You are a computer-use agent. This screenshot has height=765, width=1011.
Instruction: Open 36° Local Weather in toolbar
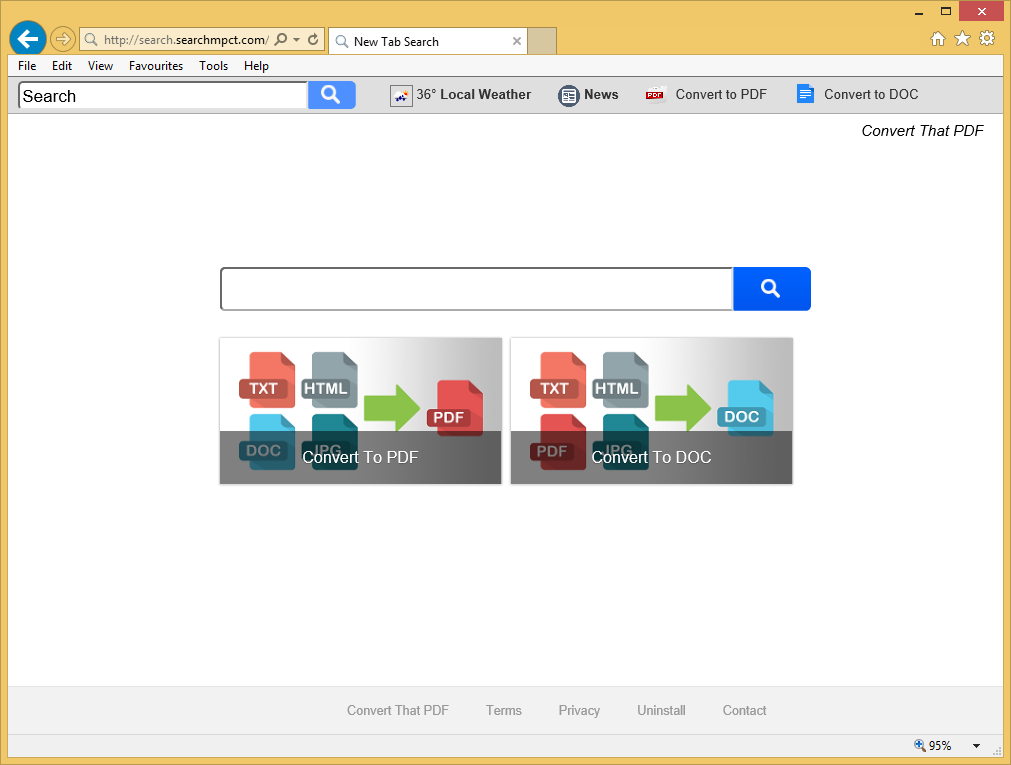461,95
